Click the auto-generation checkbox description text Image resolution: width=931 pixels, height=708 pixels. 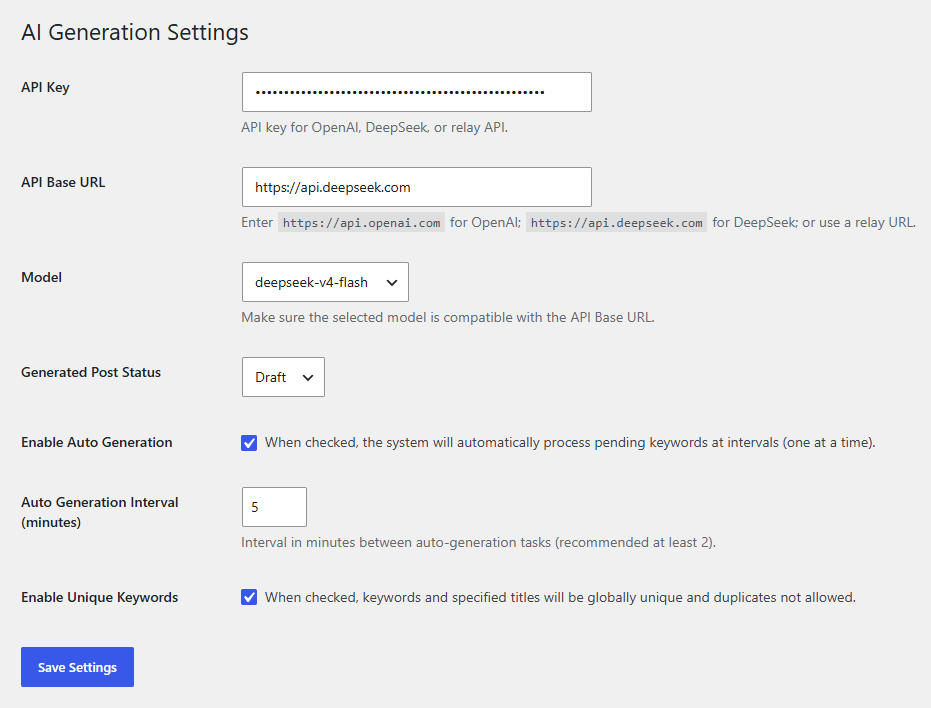(x=570, y=442)
